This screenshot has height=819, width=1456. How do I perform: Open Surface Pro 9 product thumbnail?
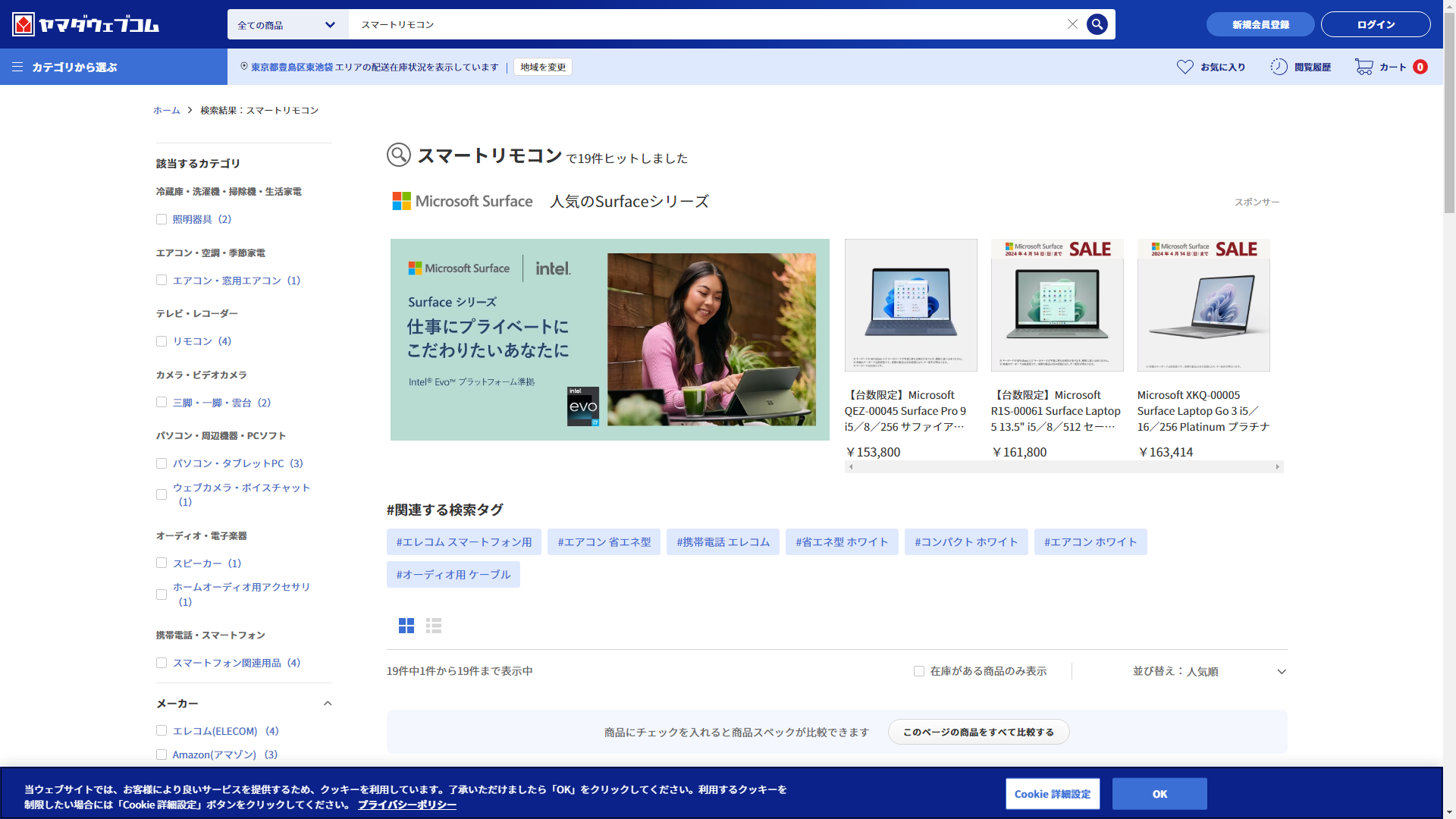pyautogui.click(x=911, y=305)
